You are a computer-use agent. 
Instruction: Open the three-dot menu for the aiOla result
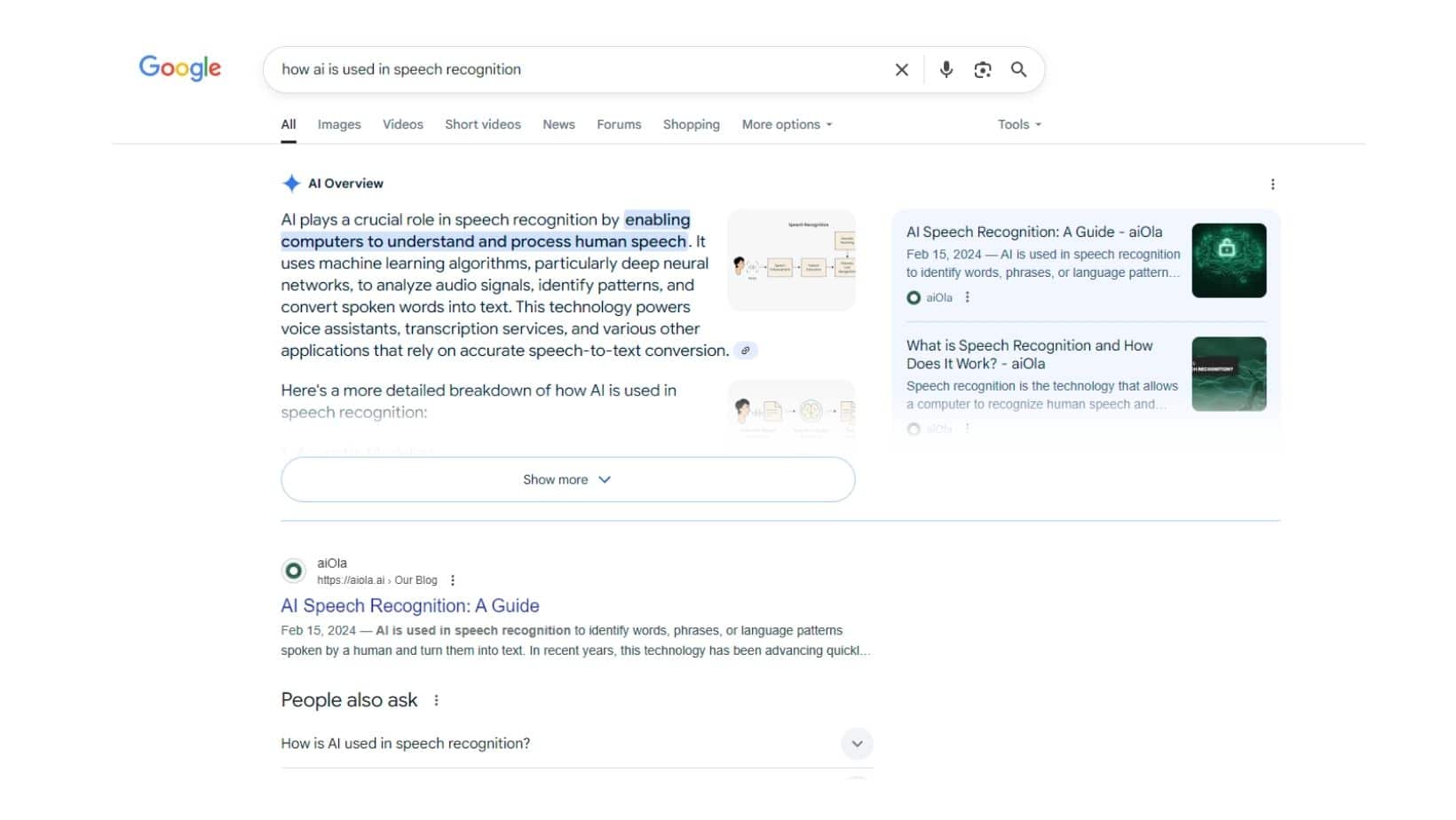pos(453,580)
